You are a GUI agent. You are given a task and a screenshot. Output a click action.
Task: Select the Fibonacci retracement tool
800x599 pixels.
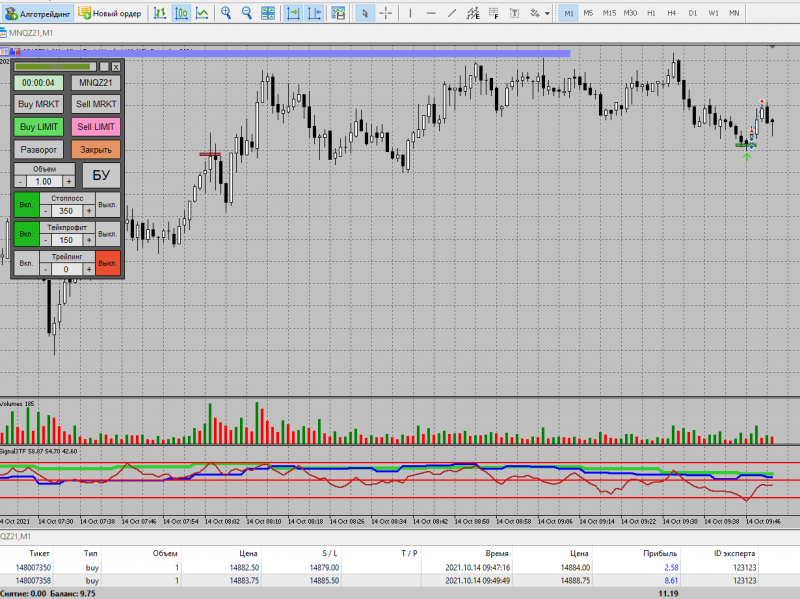pos(494,13)
